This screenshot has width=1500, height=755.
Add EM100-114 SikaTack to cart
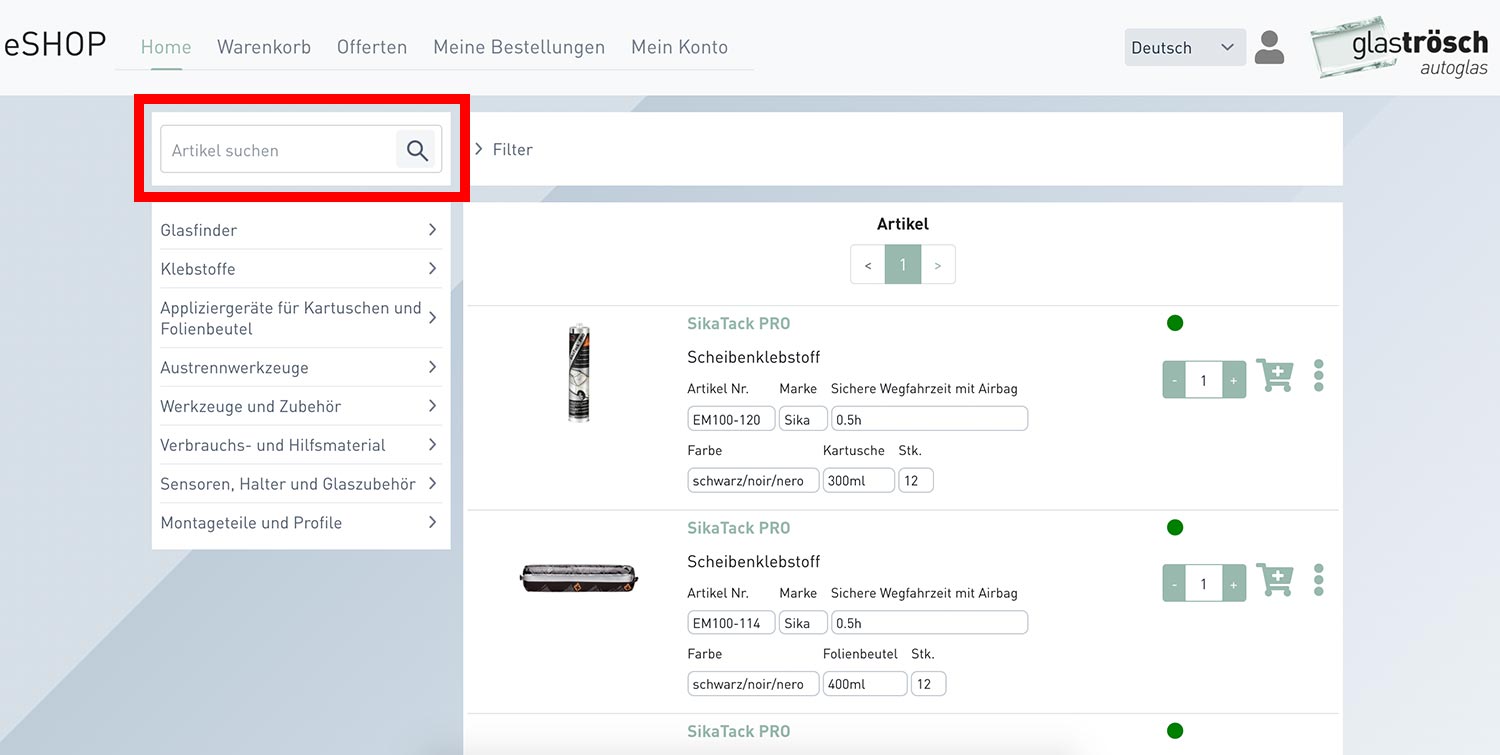point(1274,580)
